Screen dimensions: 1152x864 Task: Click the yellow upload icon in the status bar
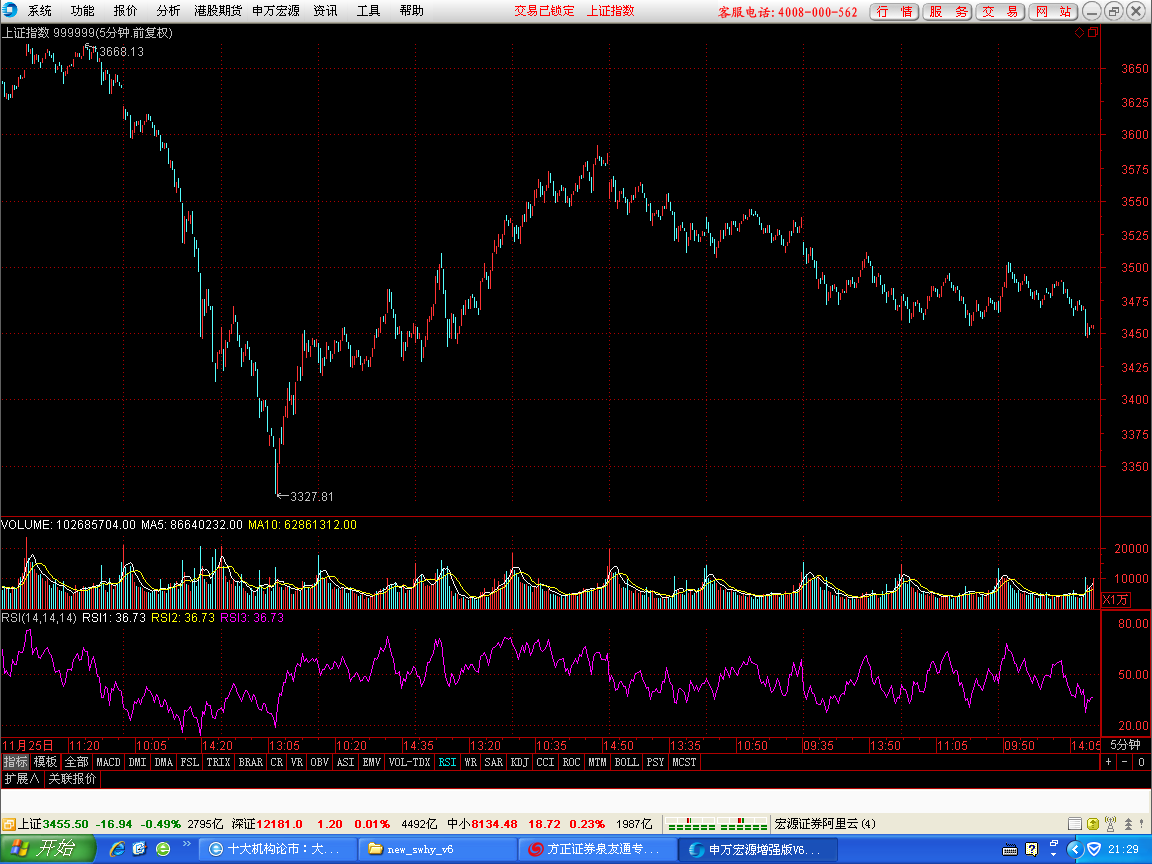click(x=1093, y=824)
